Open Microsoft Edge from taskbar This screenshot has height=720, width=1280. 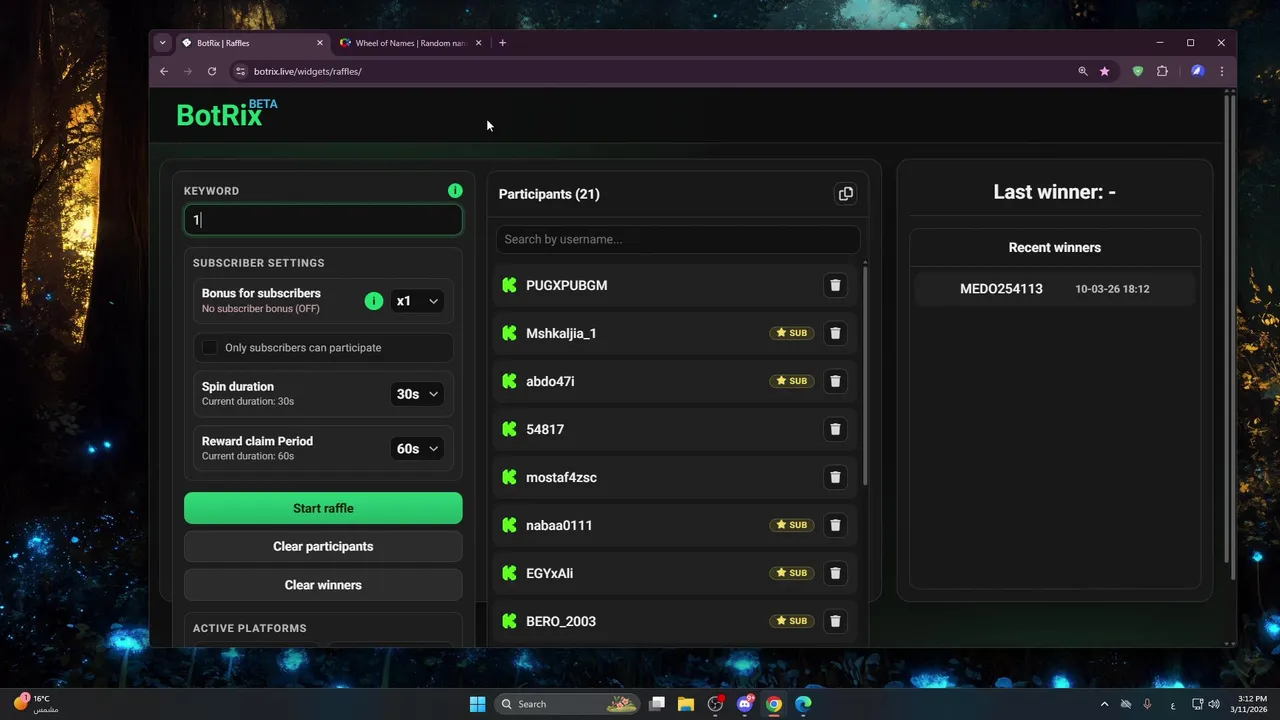[x=803, y=704]
